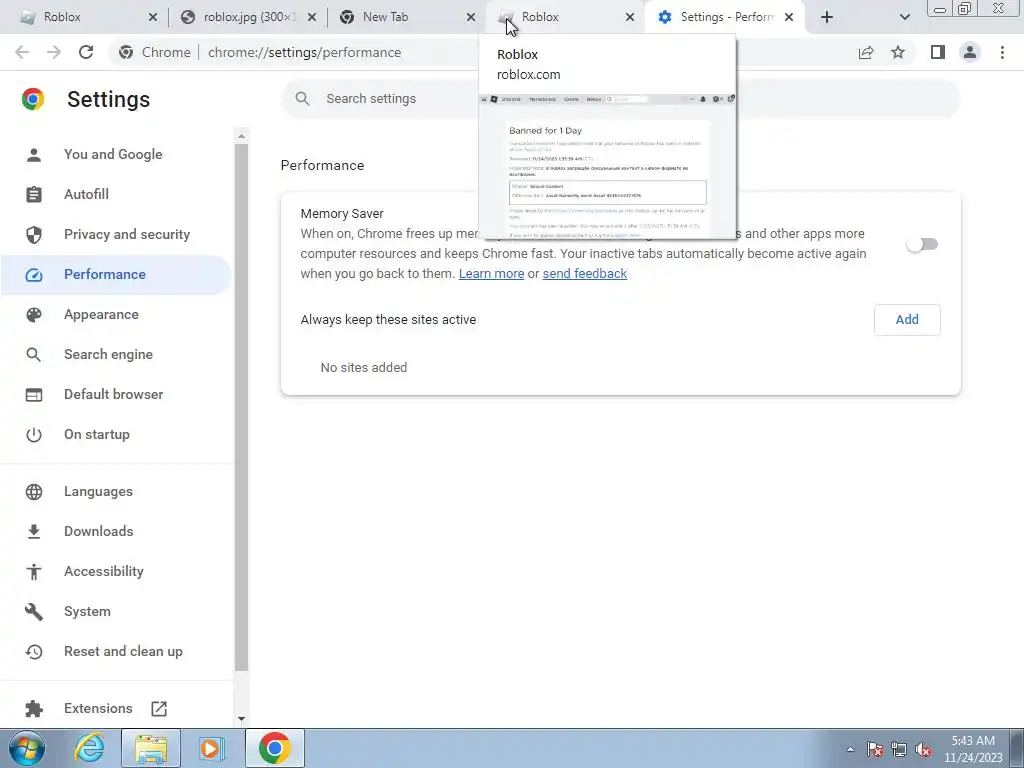Click the muted volume tray icon
Image resolution: width=1024 pixels, height=768 pixels.
923,749
